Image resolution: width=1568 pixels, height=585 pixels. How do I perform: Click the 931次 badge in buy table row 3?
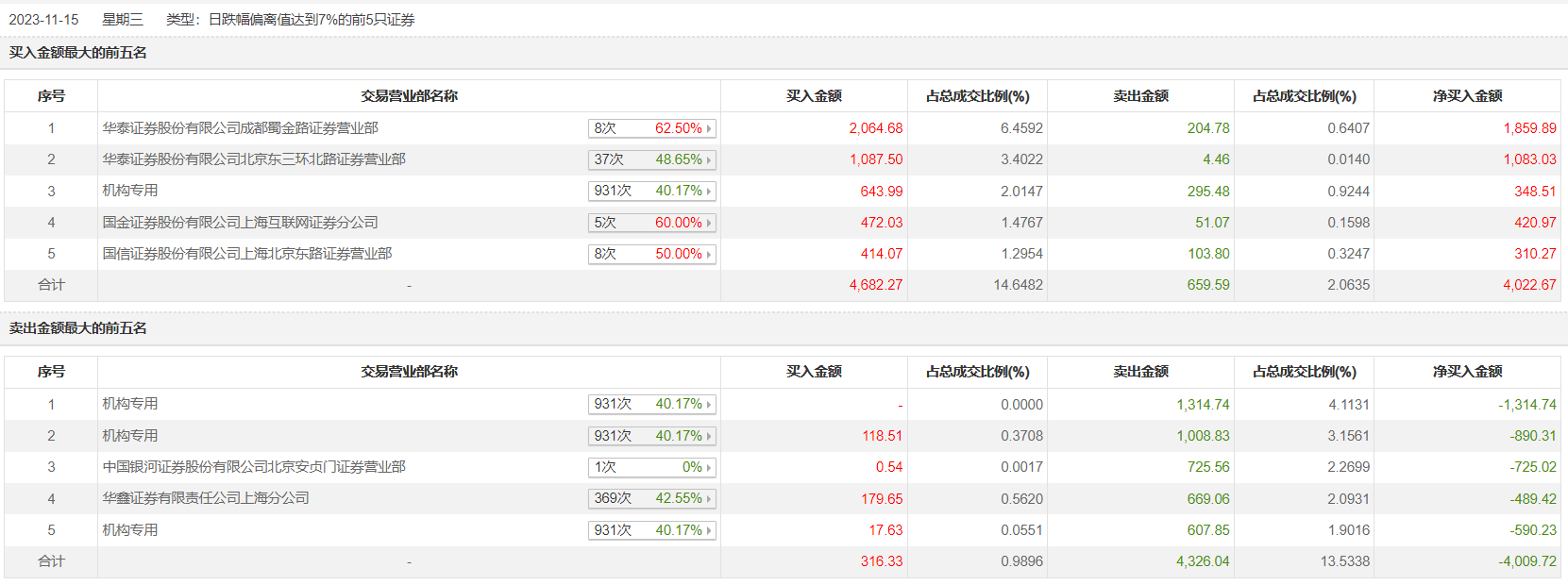coord(614,192)
